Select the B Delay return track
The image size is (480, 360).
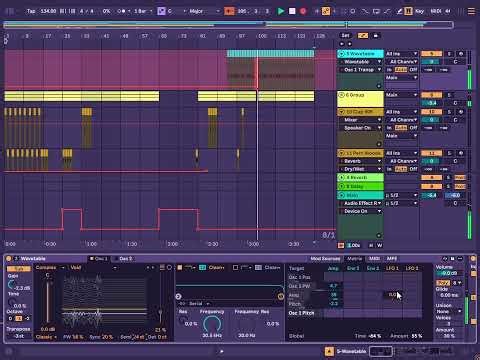(360, 186)
